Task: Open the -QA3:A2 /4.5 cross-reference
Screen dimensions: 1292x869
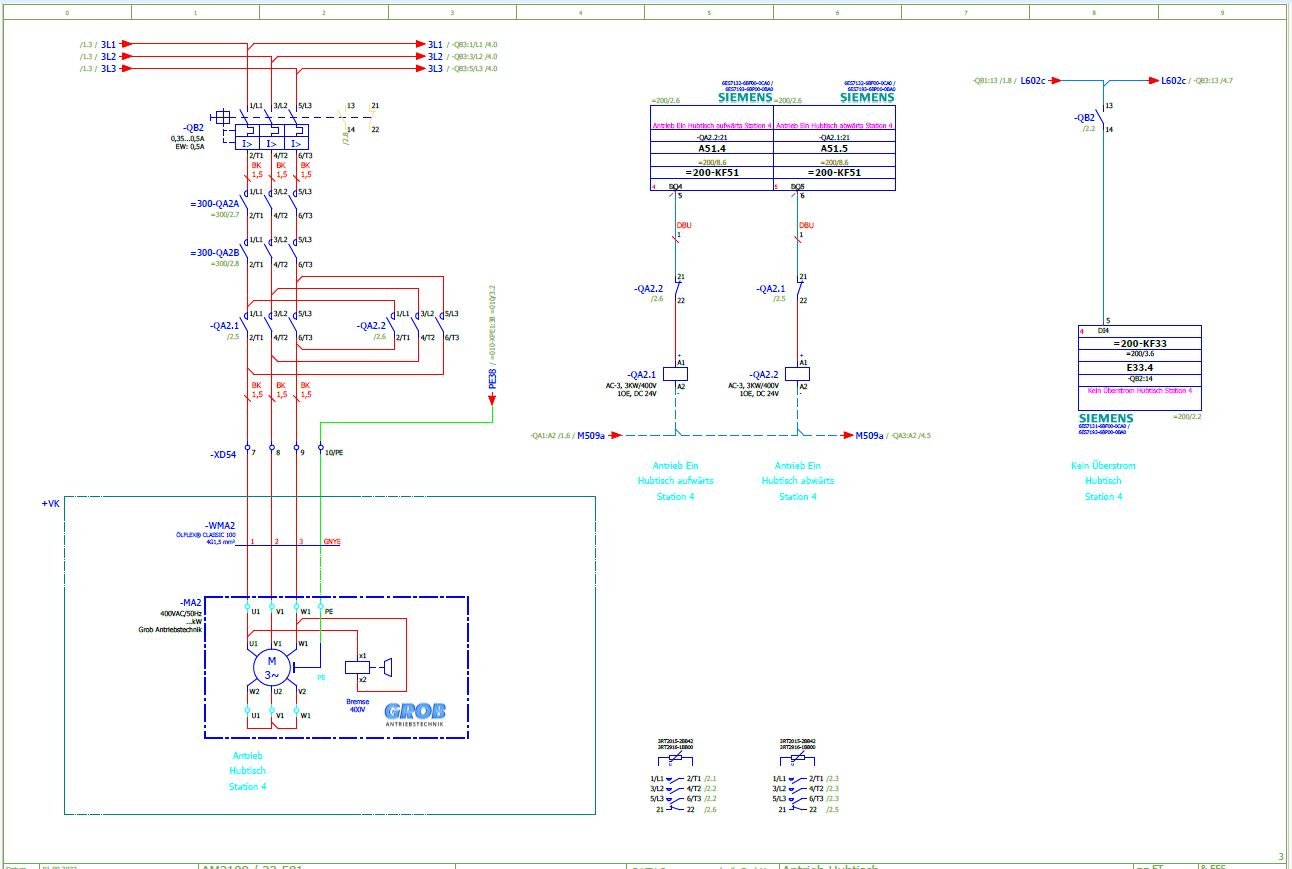Action: coord(909,435)
